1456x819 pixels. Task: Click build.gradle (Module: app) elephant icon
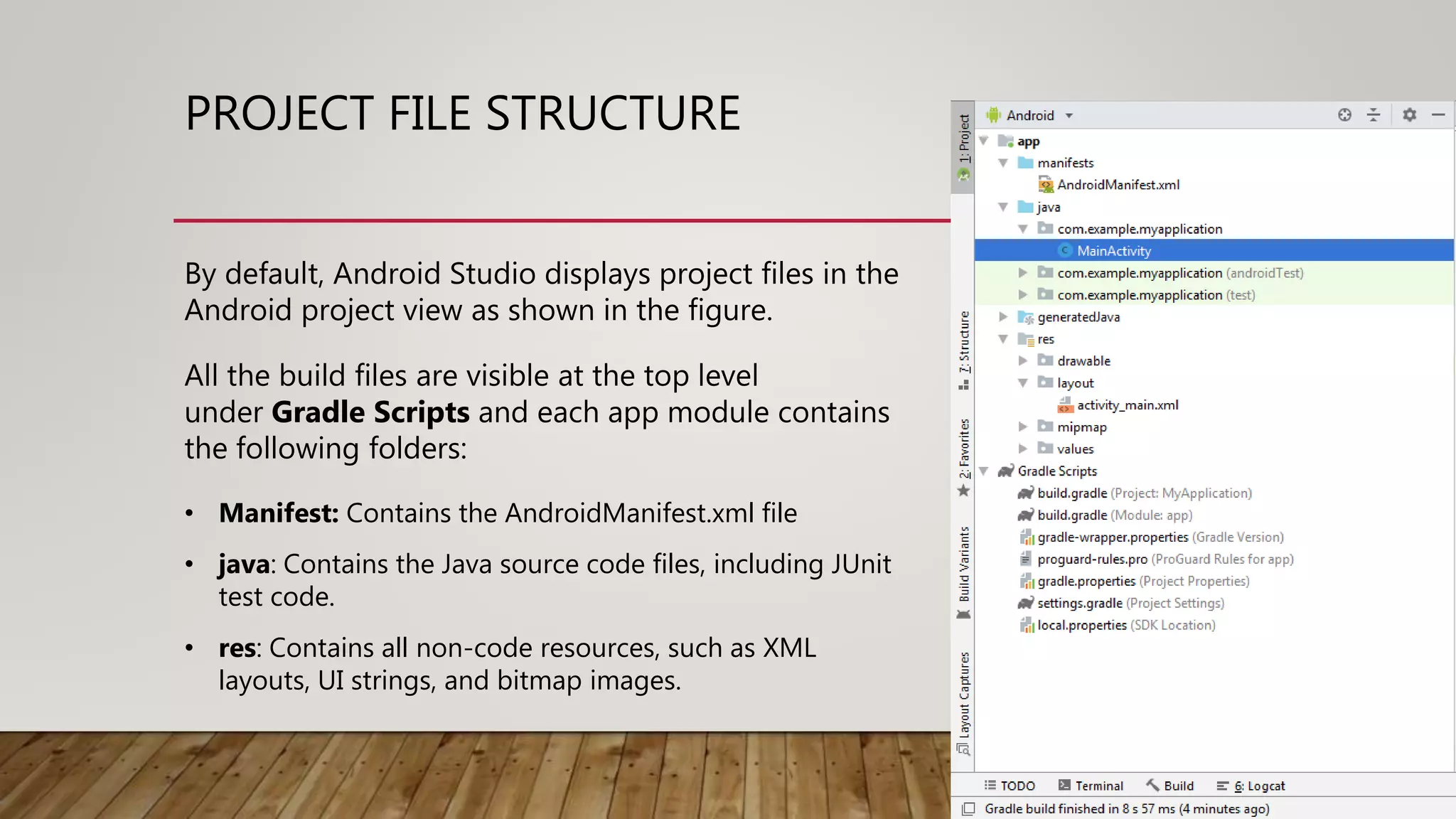click(x=1026, y=515)
